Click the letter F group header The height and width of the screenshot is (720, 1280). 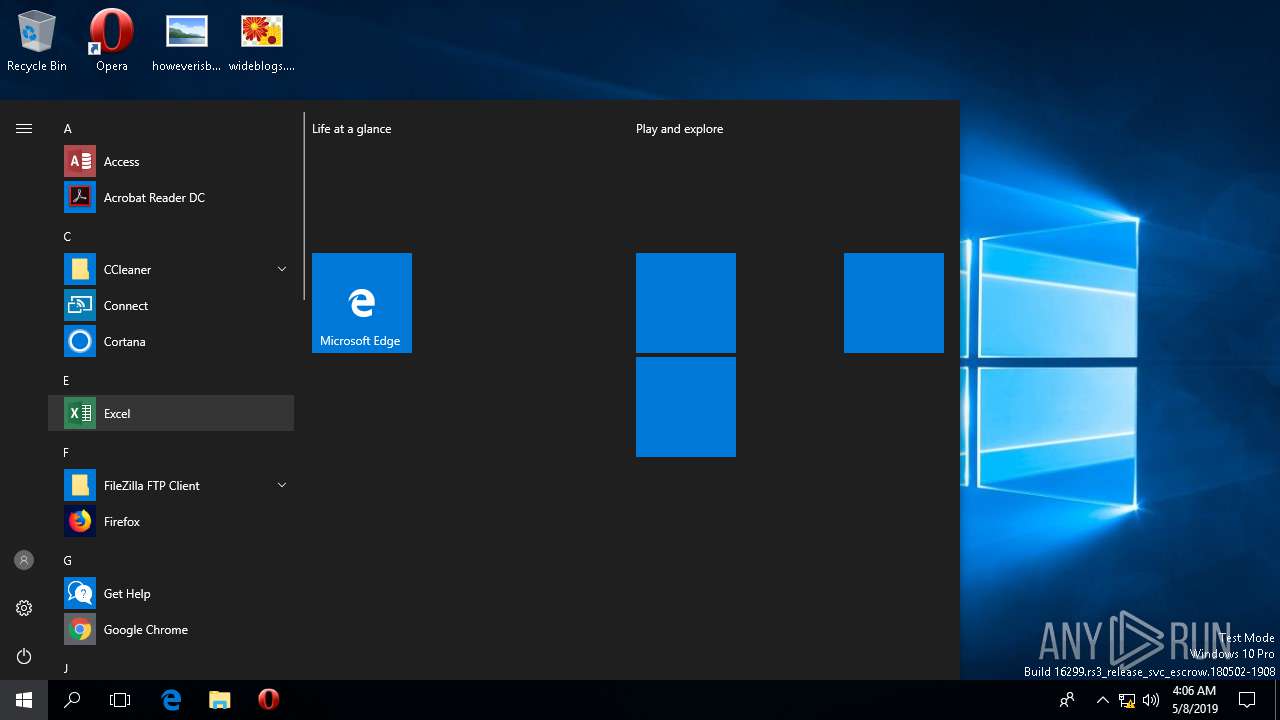[x=68, y=453]
